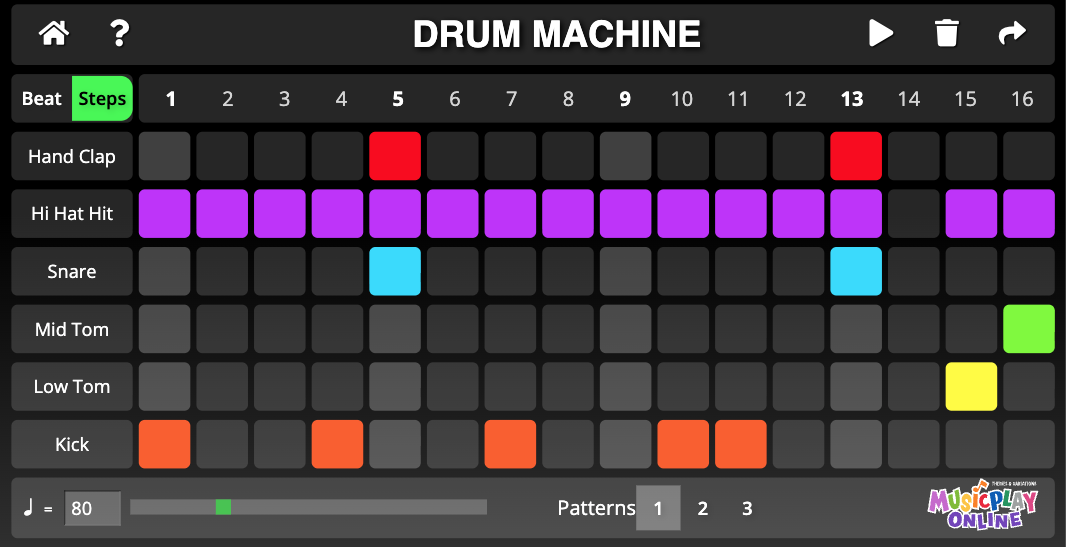Turn off the green Mid Tom step 16
The width and height of the screenshot is (1066, 547).
(x=1029, y=329)
